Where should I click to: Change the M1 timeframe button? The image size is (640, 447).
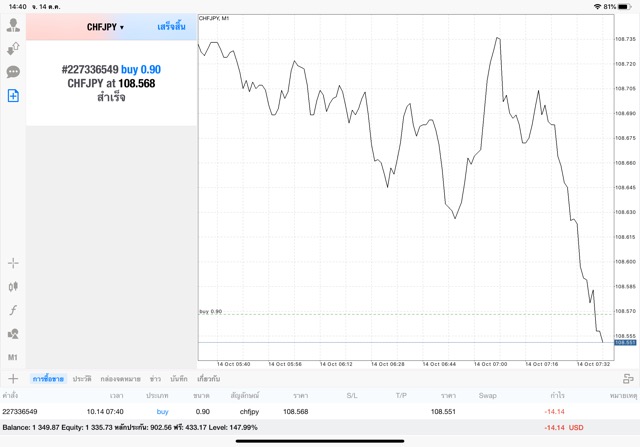[x=13, y=358]
